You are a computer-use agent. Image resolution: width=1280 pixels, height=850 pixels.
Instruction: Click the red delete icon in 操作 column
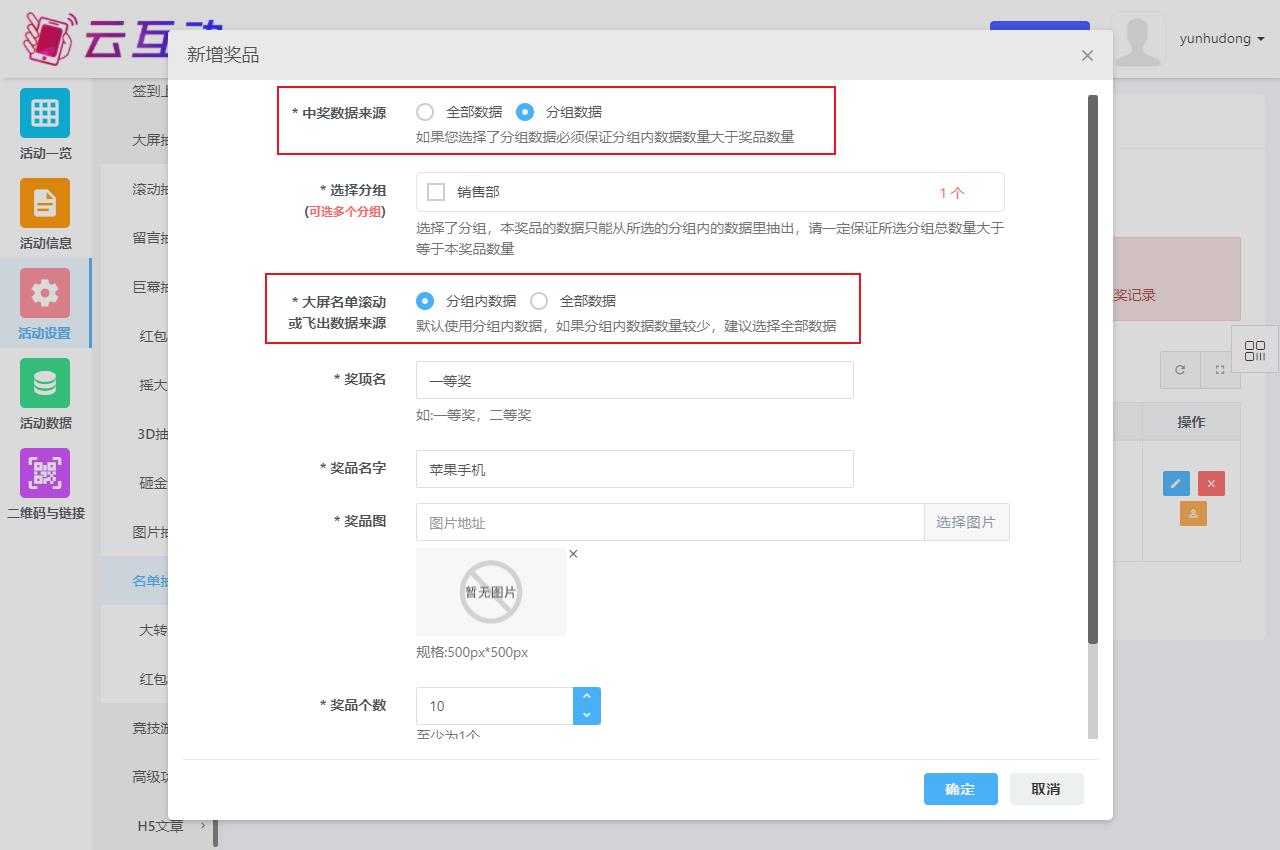point(1211,484)
